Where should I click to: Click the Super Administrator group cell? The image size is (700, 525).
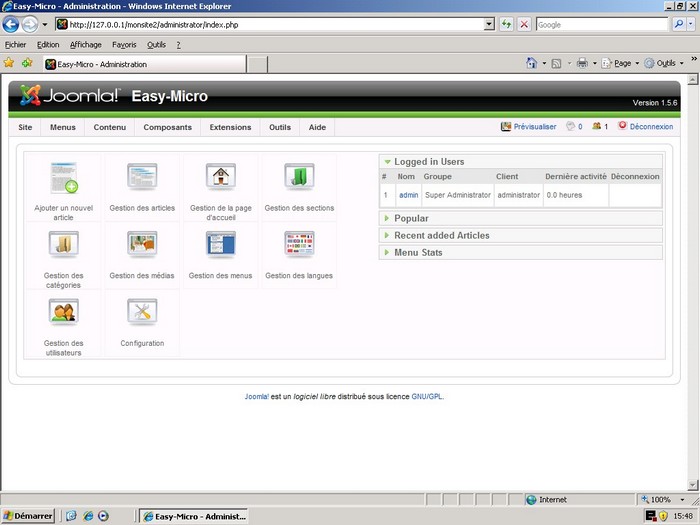[x=458, y=195]
